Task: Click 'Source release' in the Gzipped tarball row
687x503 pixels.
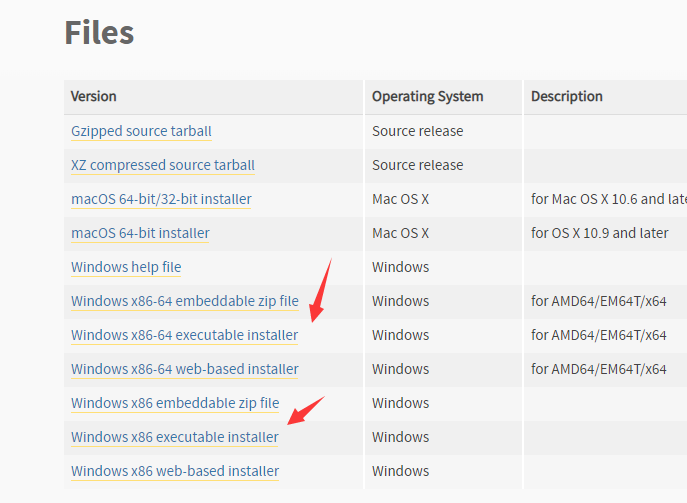Action: [417, 131]
